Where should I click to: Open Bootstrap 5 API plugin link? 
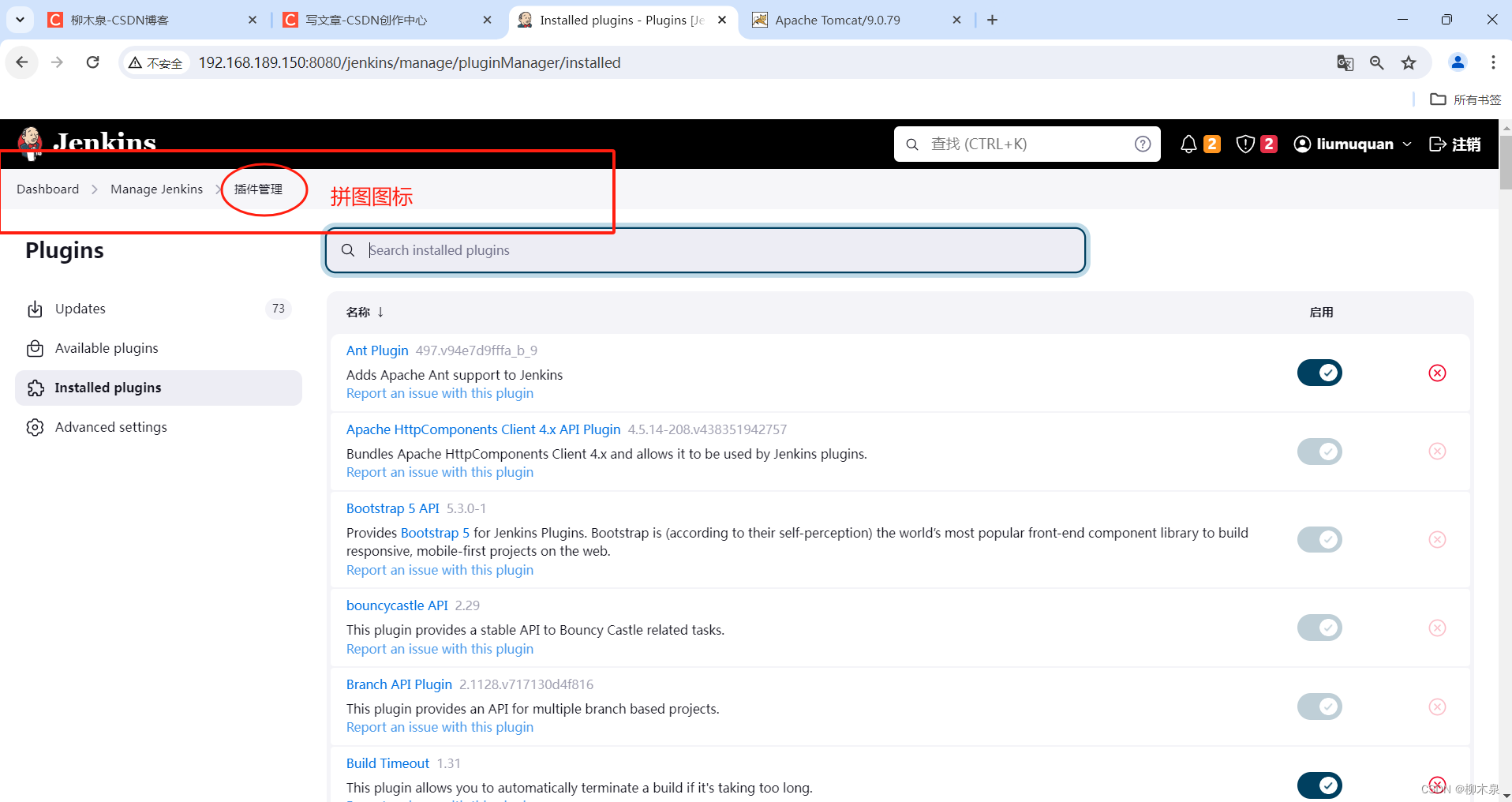pyautogui.click(x=393, y=508)
